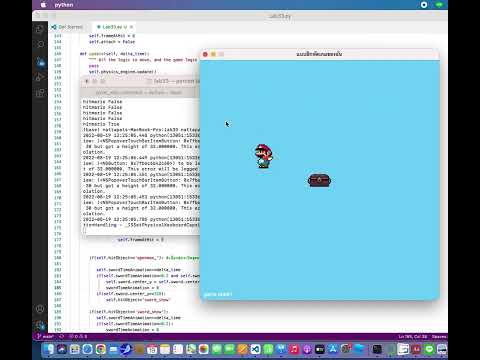Open App Store from the Dock
This screenshot has width=480, height=360.
pos(332,349)
